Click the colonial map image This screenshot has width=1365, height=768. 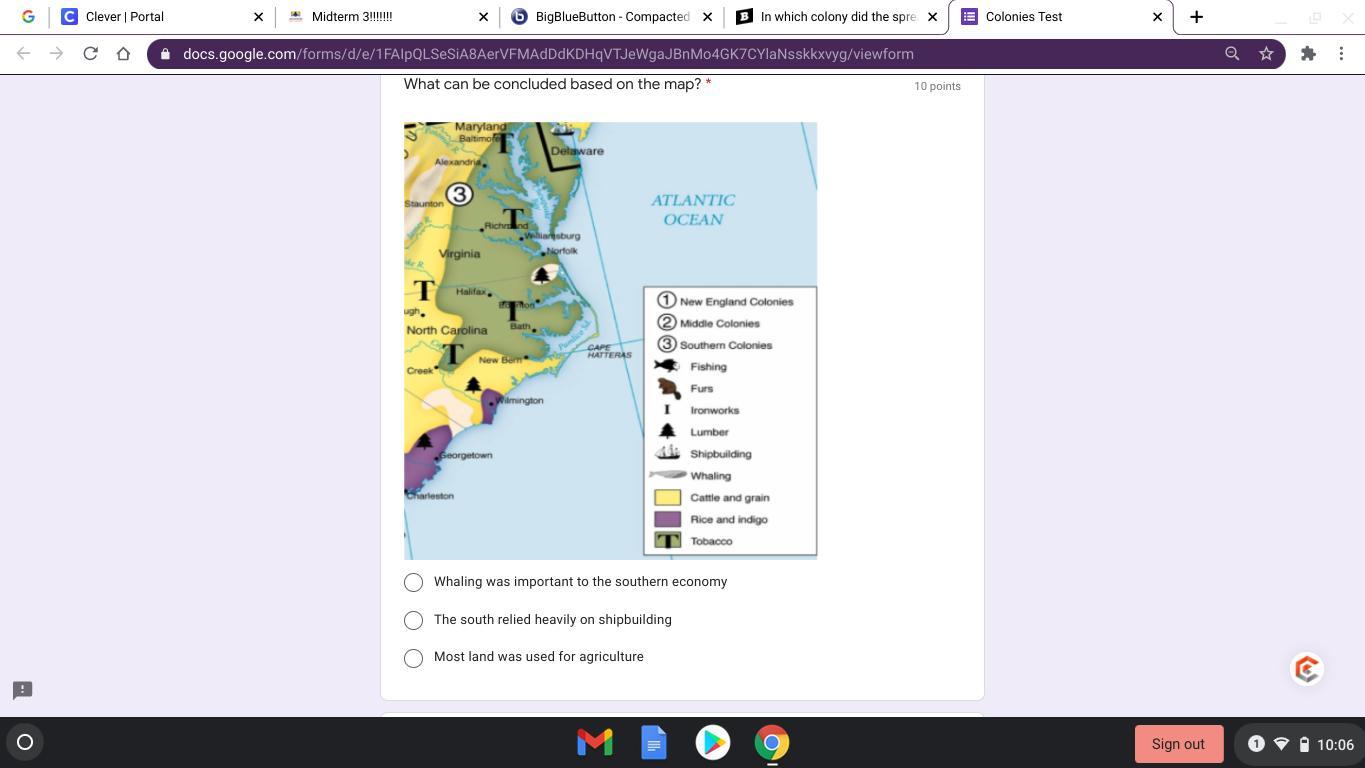[610, 341]
